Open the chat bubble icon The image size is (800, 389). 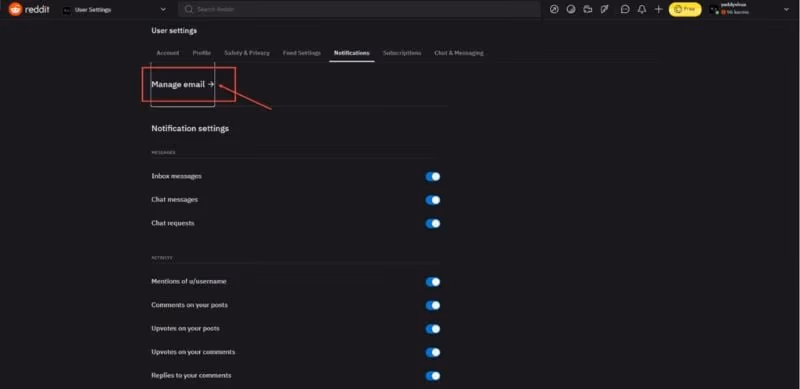(625, 9)
